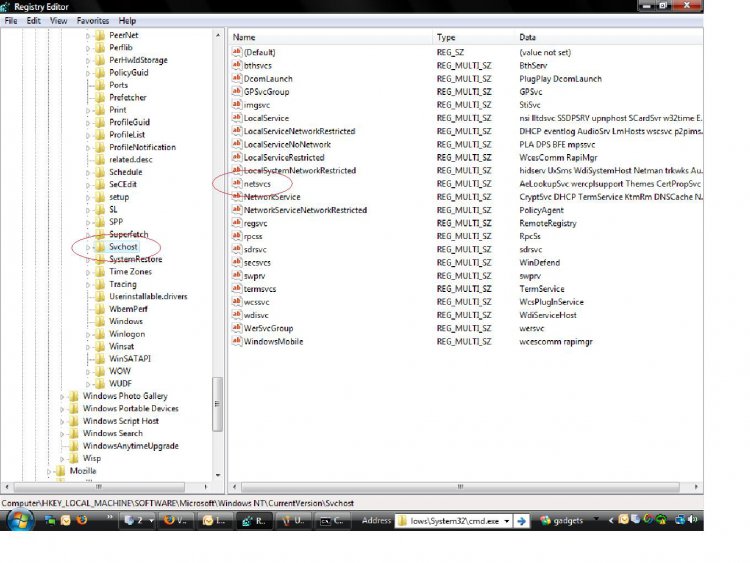Expand the Svchost key arrow
Viewport: 750px width, 563px height.
[x=88, y=247]
